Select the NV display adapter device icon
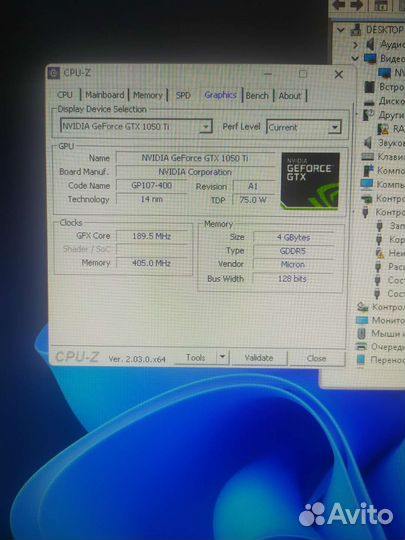This screenshot has height=540, width=405. [x=384, y=73]
